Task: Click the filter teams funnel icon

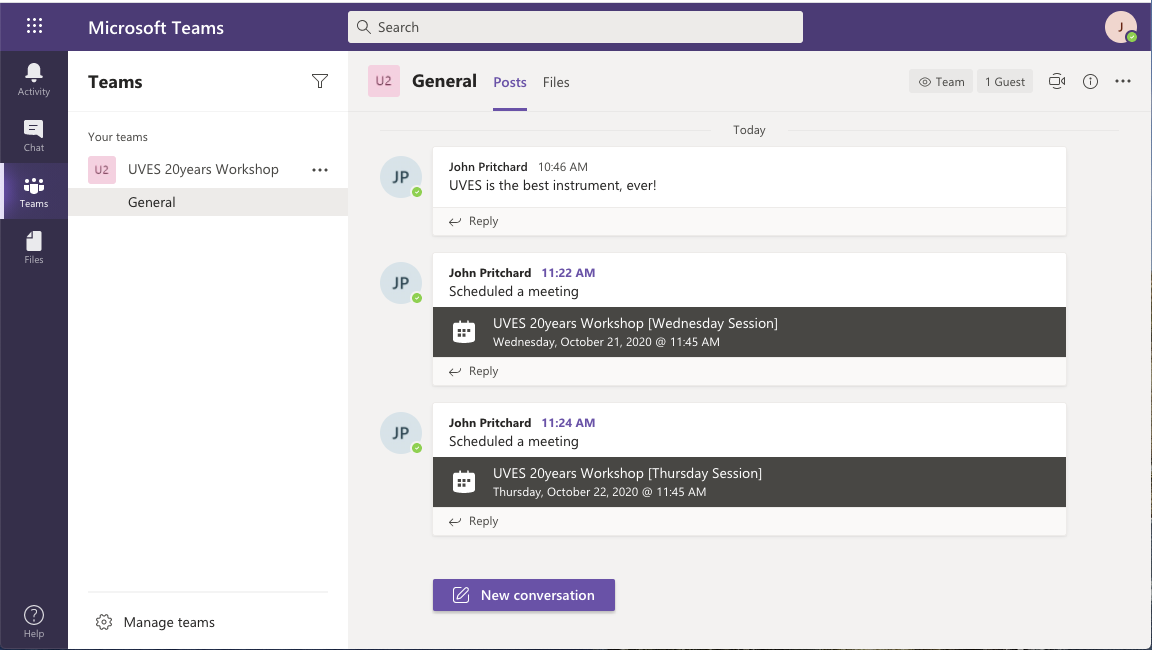Action: click(320, 81)
